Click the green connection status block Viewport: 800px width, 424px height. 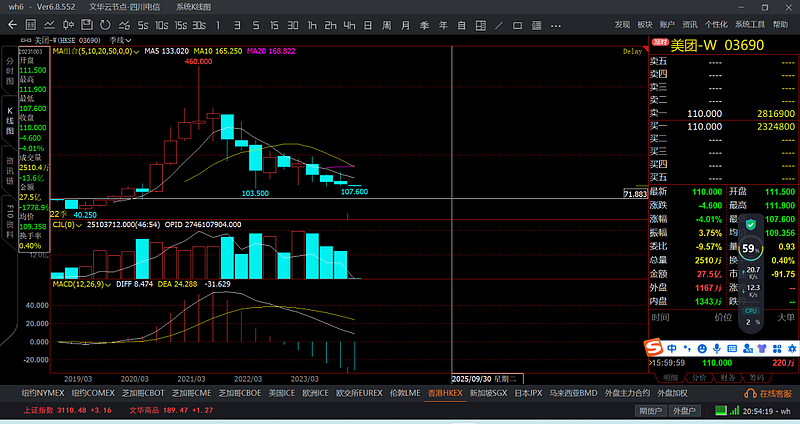click(720, 410)
